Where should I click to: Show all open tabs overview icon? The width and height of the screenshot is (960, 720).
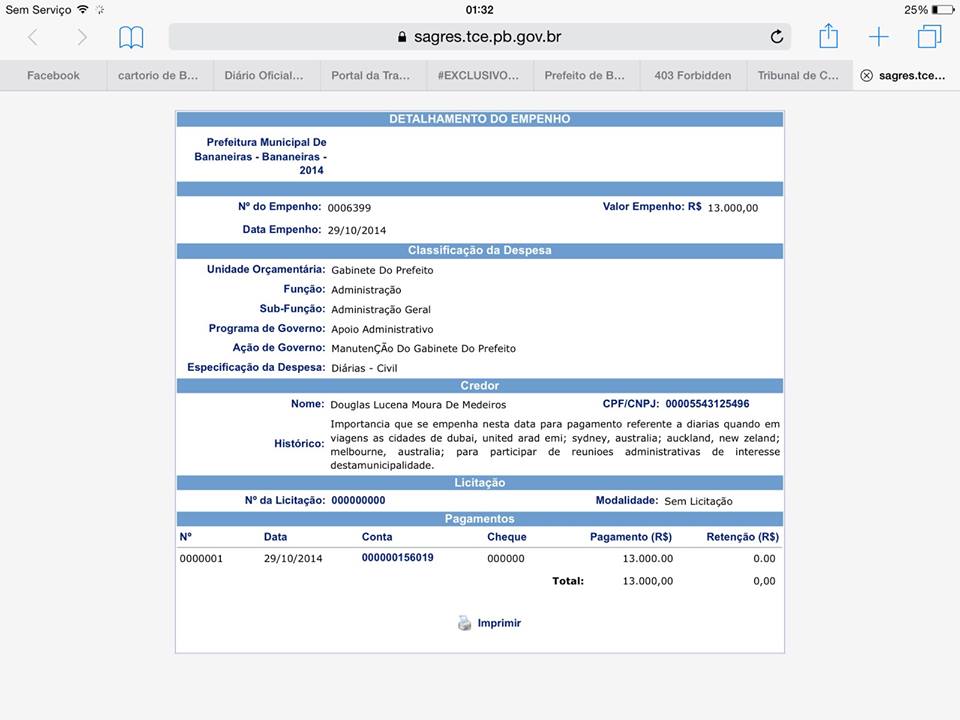pyautogui.click(x=929, y=37)
